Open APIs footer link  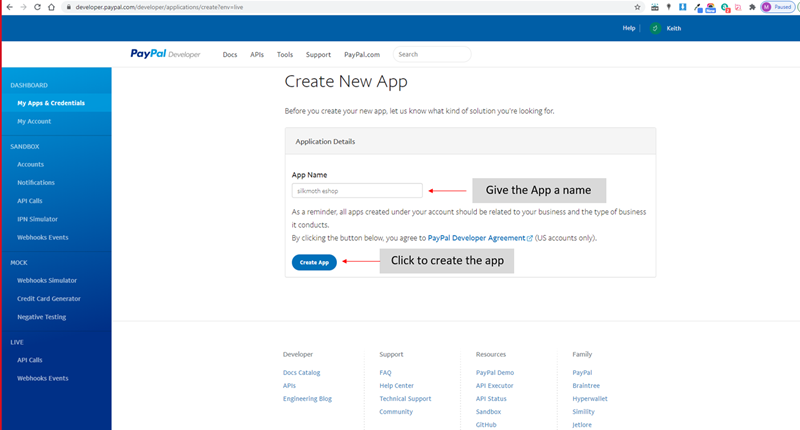coord(289,386)
